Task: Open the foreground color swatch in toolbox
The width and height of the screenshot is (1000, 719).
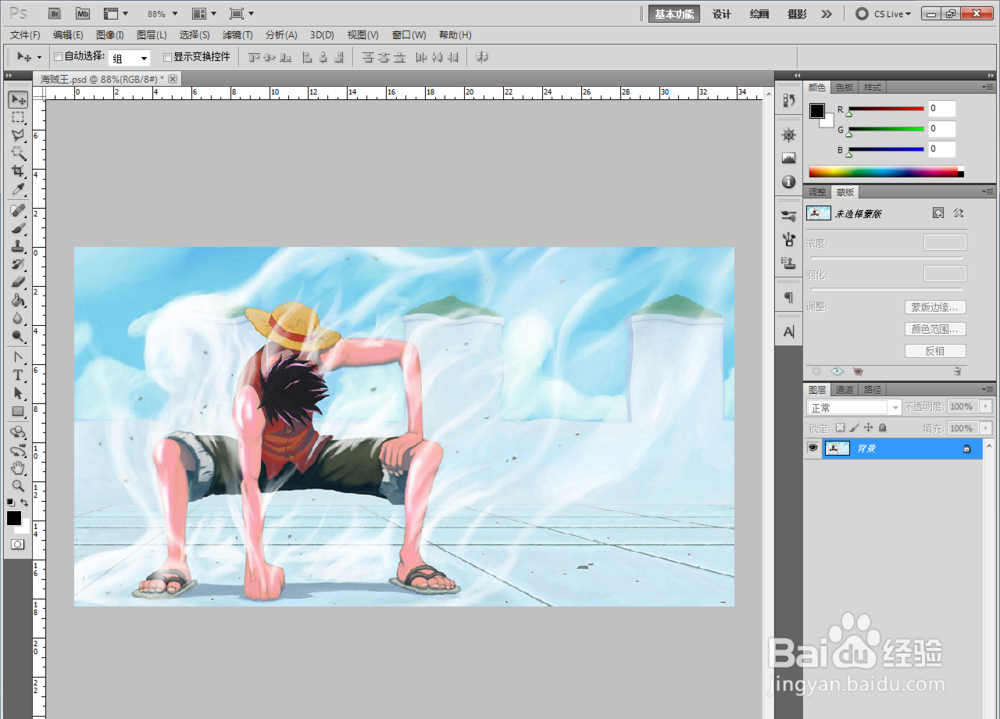Action: [x=14, y=518]
